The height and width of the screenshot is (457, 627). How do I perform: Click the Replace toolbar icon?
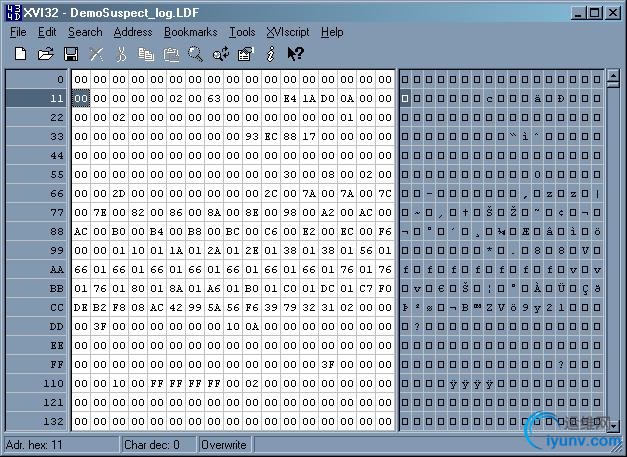[221, 54]
